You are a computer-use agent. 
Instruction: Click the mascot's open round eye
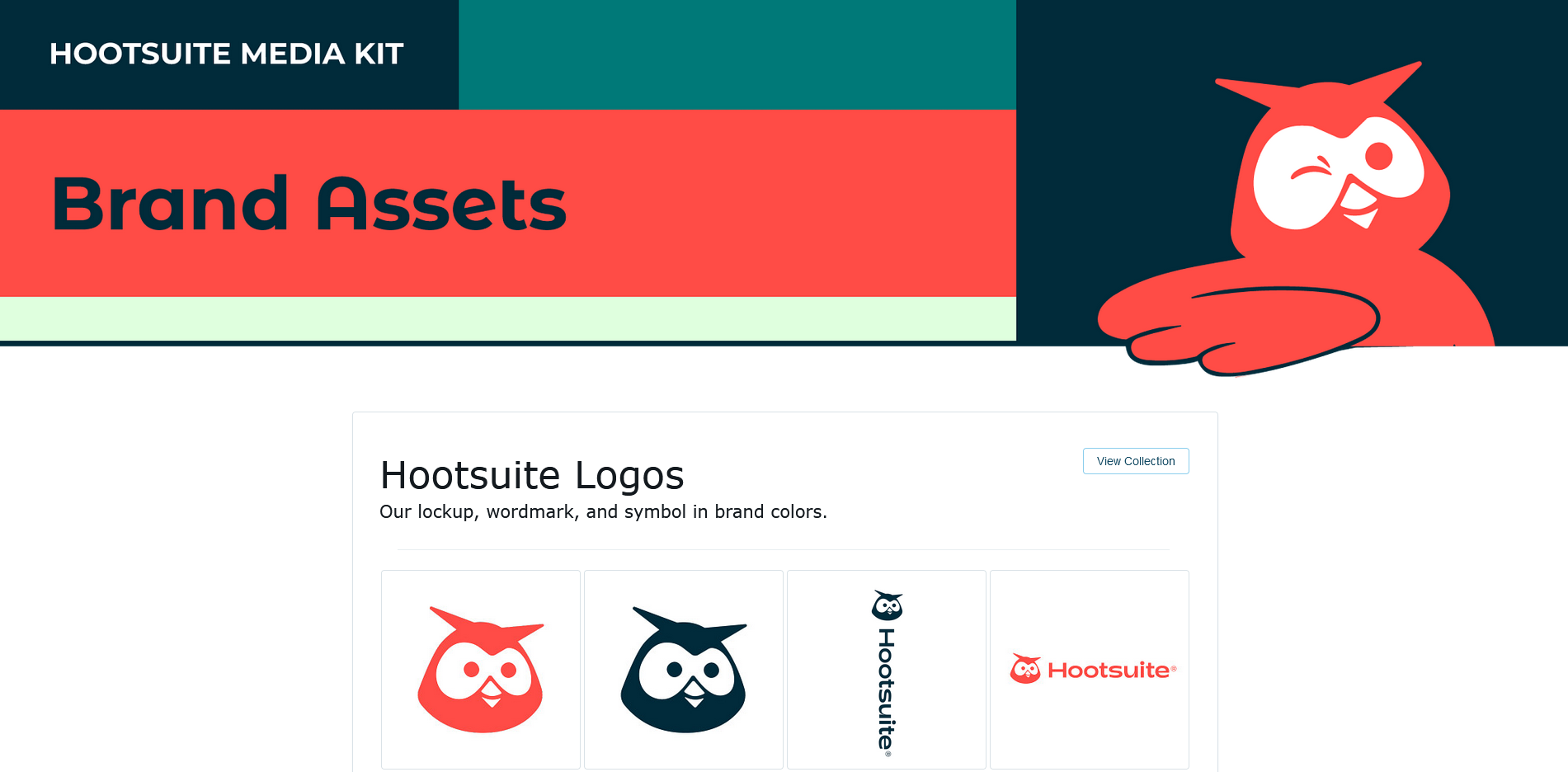pos(1378,155)
